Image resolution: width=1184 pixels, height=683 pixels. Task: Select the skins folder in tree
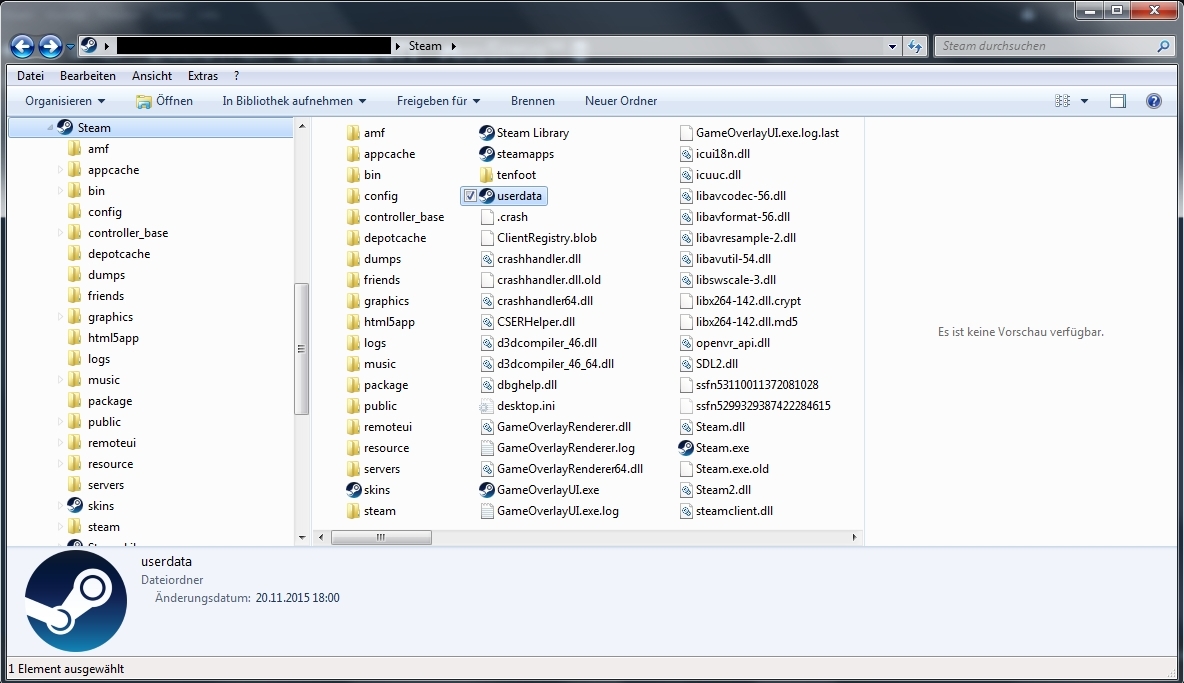point(100,506)
